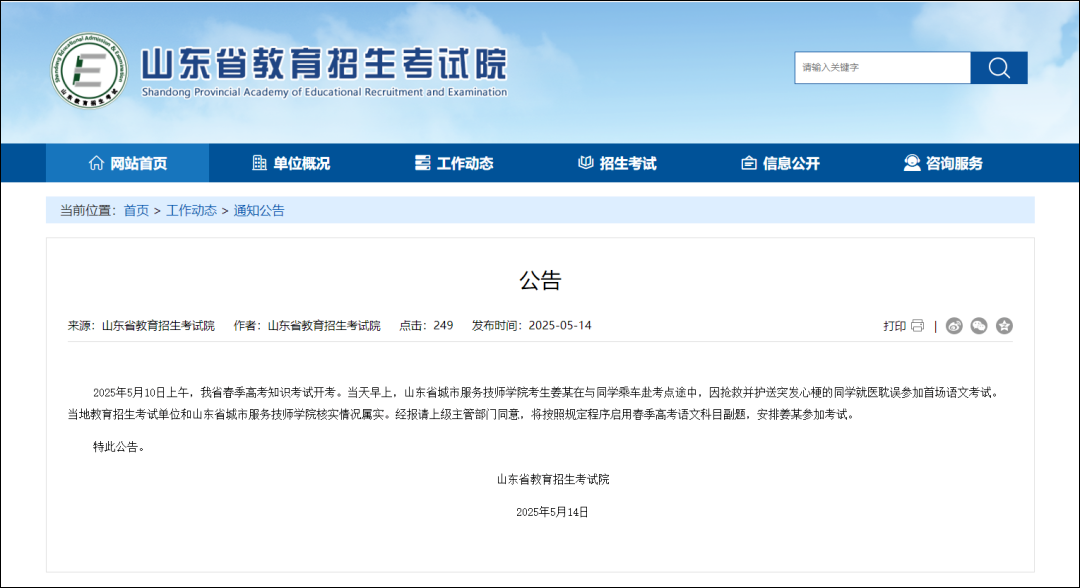Screen dimensions: 1080x588
Task: Click the centered 山东省教育招生考试院 signature line
Action: pyautogui.click(x=553, y=479)
